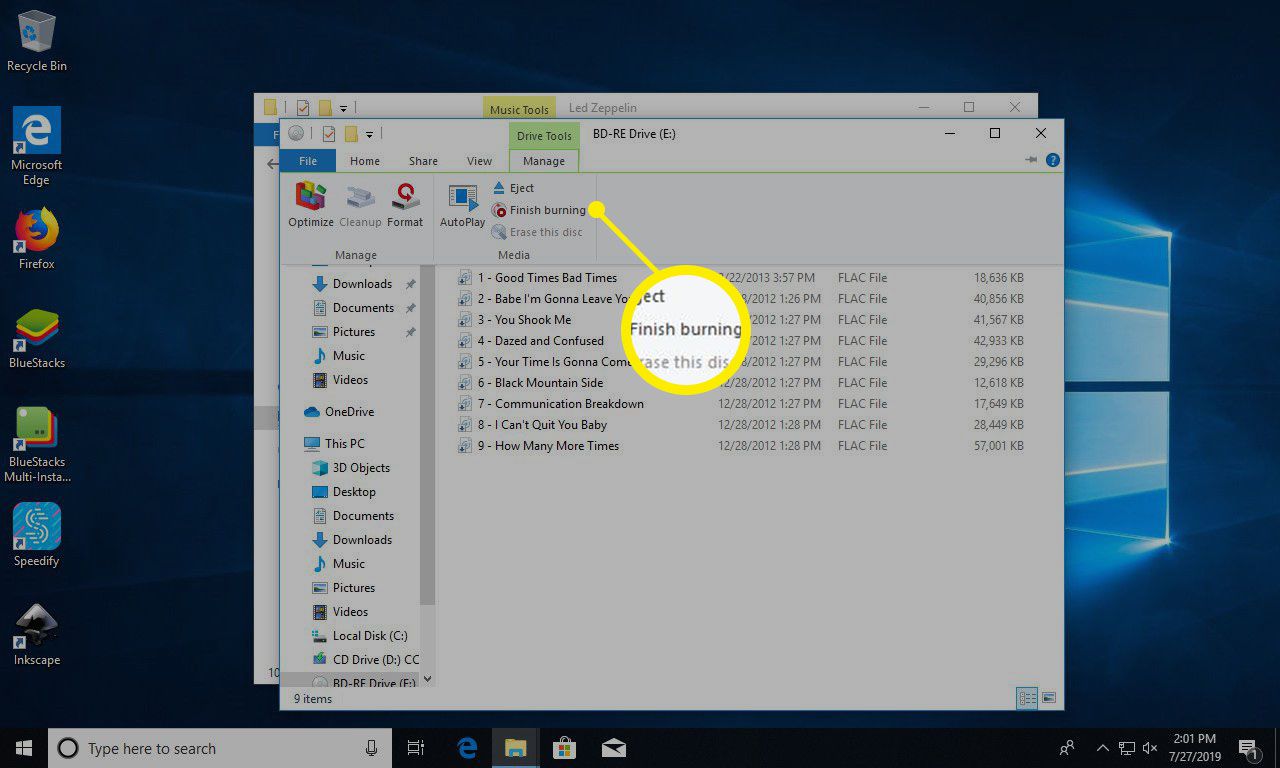1280x768 pixels.
Task: Open Recycle Bin on the desktop
Action: click(37, 42)
